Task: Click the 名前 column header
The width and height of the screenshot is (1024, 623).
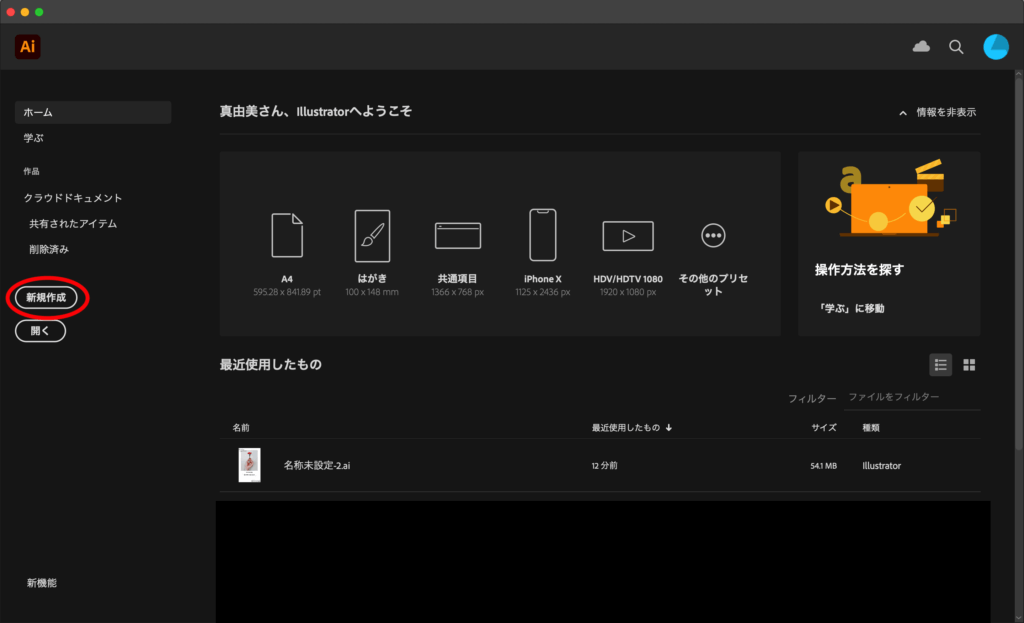Action: coord(241,428)
